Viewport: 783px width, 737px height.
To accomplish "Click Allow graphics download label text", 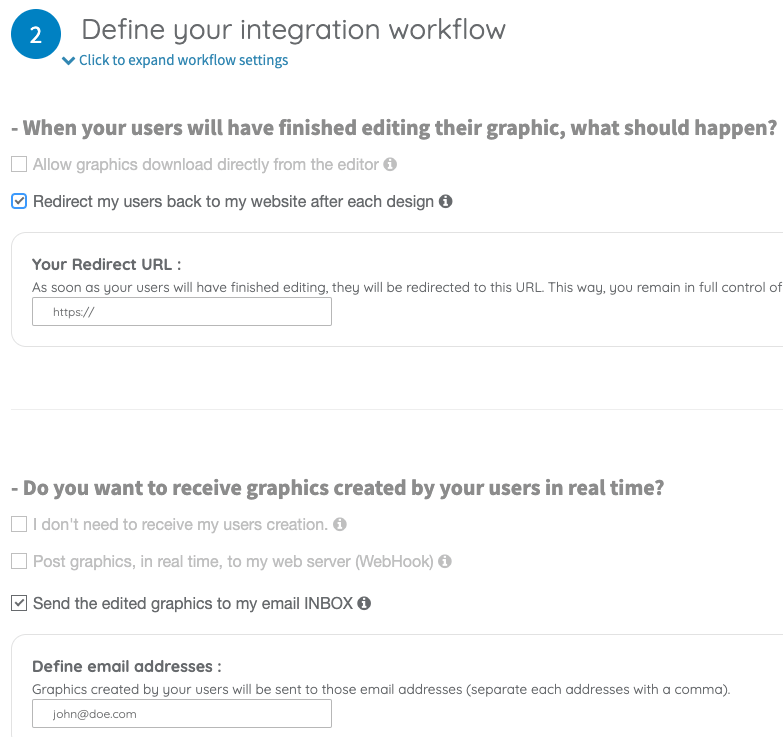I will pyautogui.click(x=206, y=164).
